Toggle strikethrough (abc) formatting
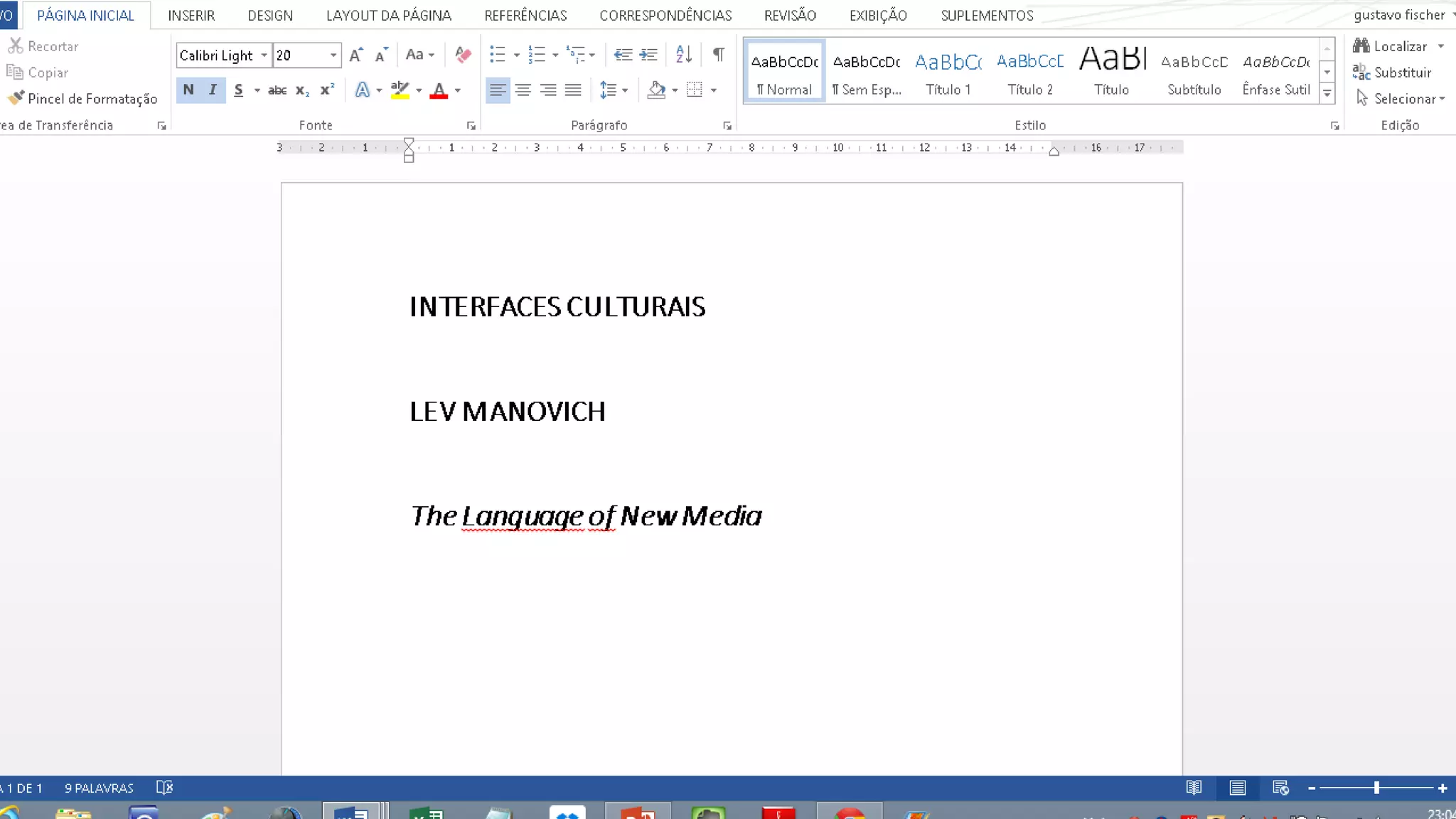The width and height of the screenshot is (1456, 819). 277,90
